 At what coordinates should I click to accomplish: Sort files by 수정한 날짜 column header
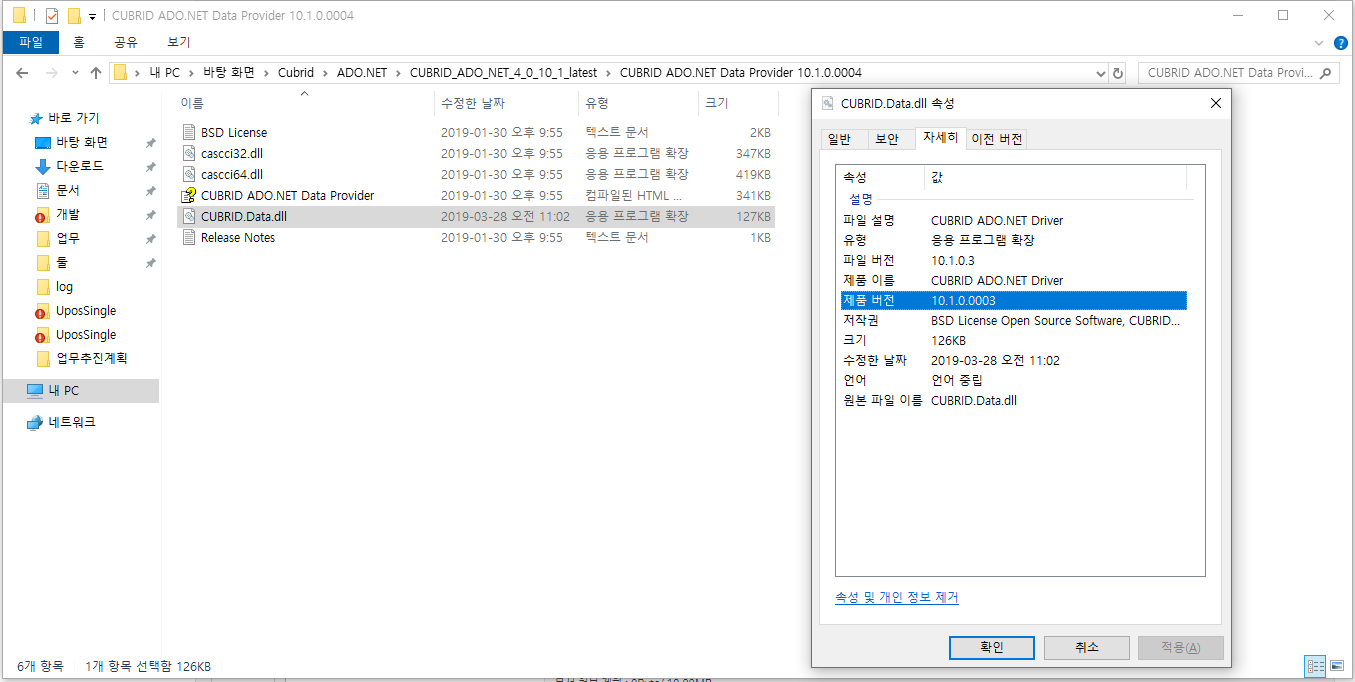tap(473, 103)
